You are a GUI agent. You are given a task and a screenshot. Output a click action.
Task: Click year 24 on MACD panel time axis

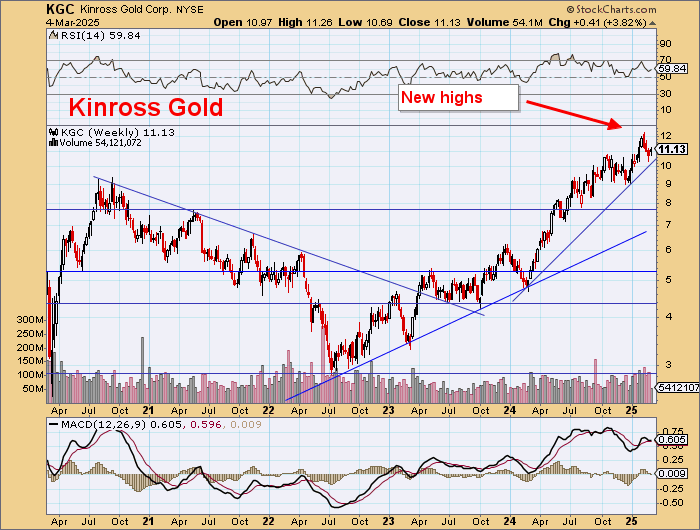(510, 522)
